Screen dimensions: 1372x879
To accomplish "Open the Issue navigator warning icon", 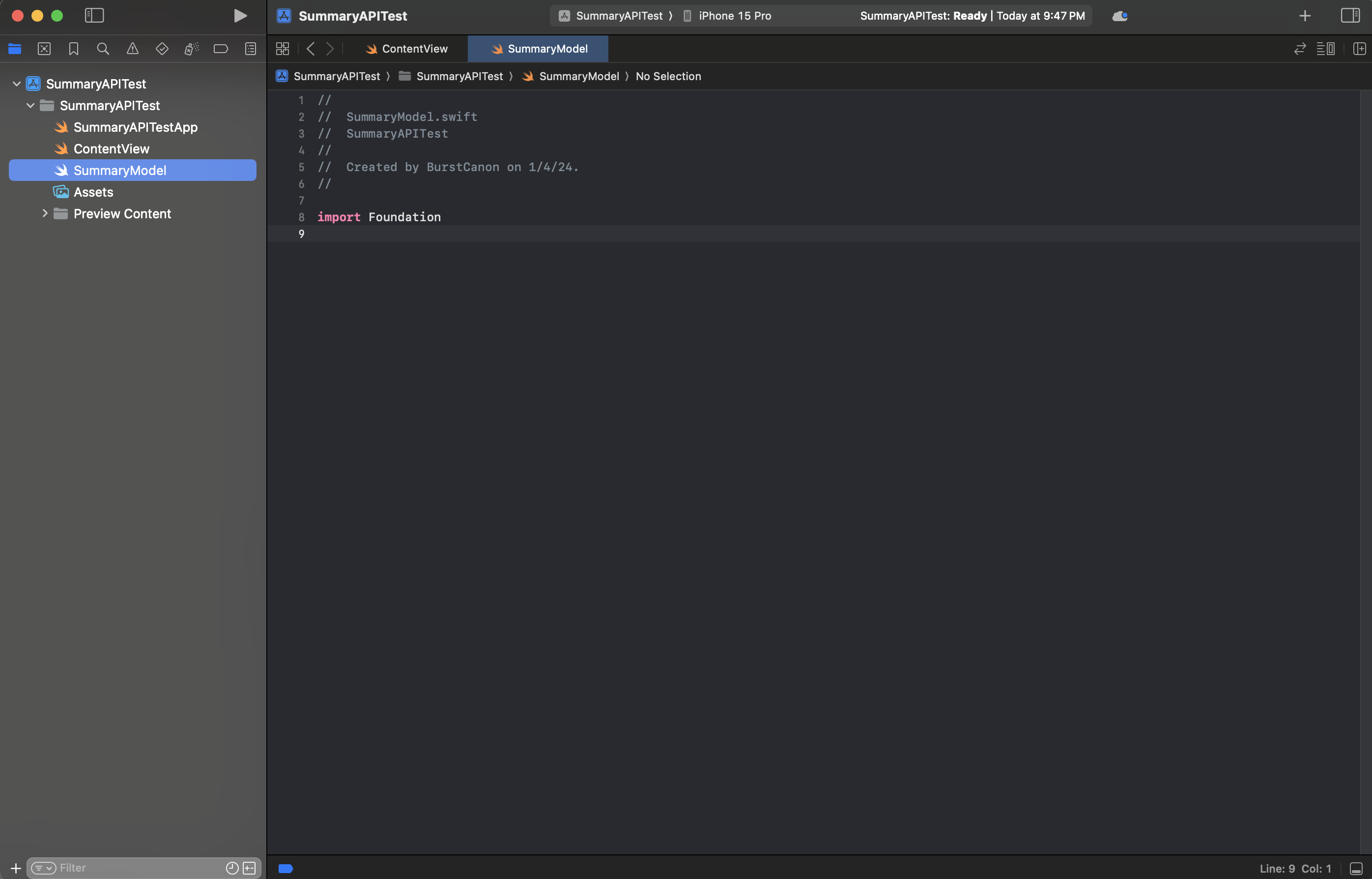I will click(132, 49).
